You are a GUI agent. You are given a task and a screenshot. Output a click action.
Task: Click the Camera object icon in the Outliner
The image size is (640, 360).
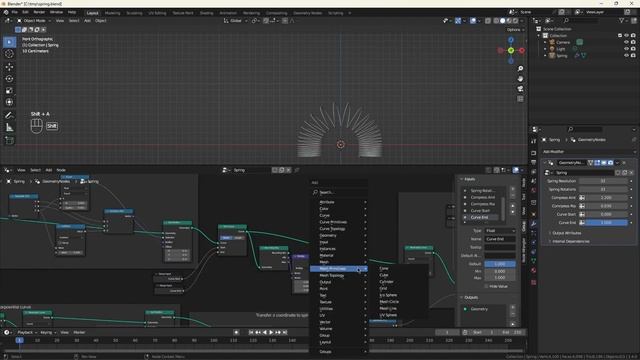point(552,42)
